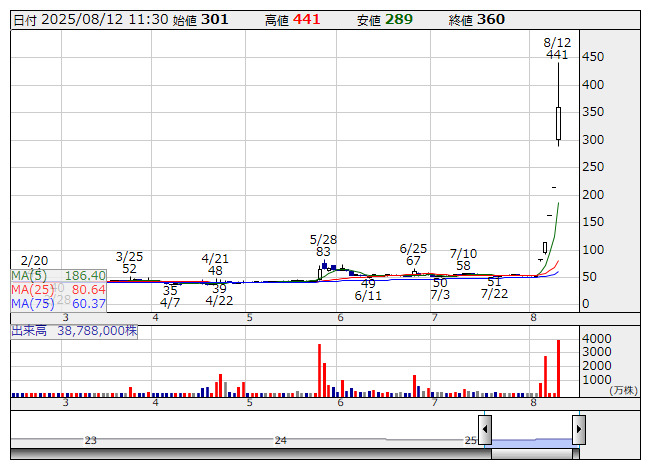Click the 出来高 volume label
This screenshot has height=470, width=653.
[x=30, y=330]
